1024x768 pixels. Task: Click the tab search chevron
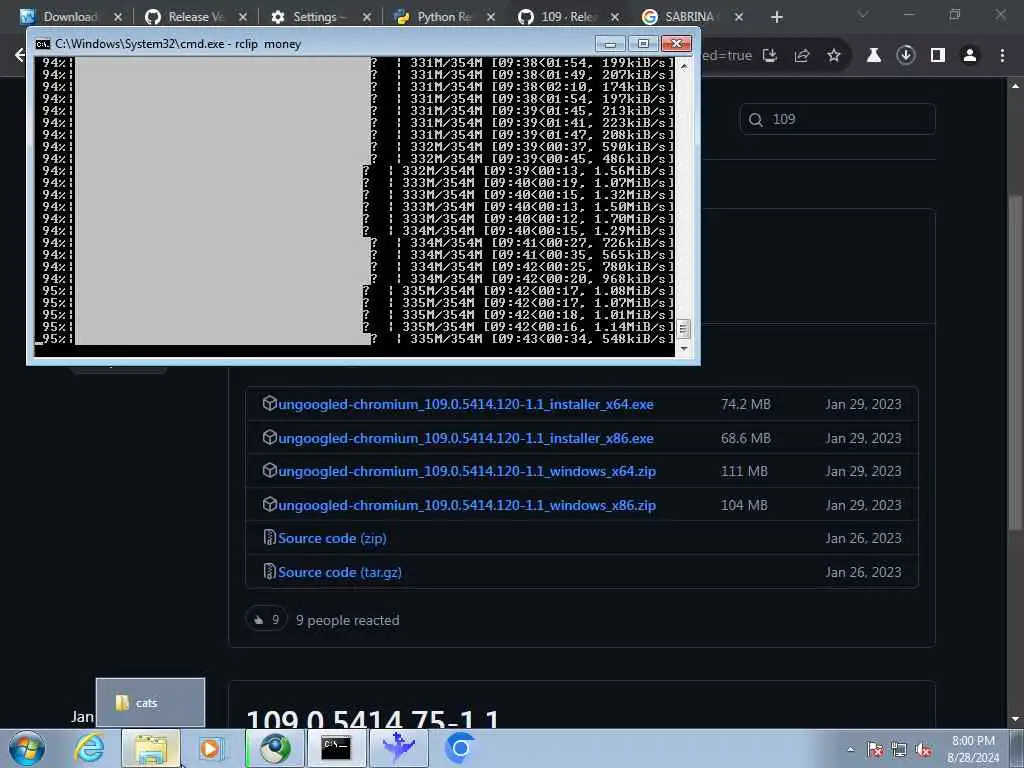[863, 14]
